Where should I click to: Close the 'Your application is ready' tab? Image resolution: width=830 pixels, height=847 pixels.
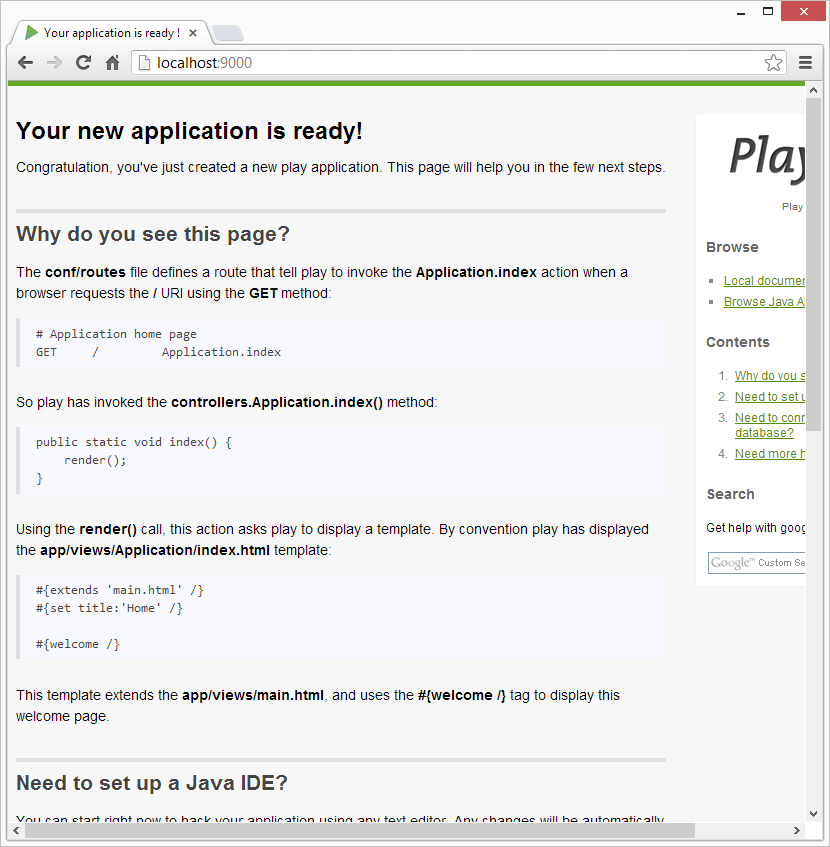click(x=193, y=33)
